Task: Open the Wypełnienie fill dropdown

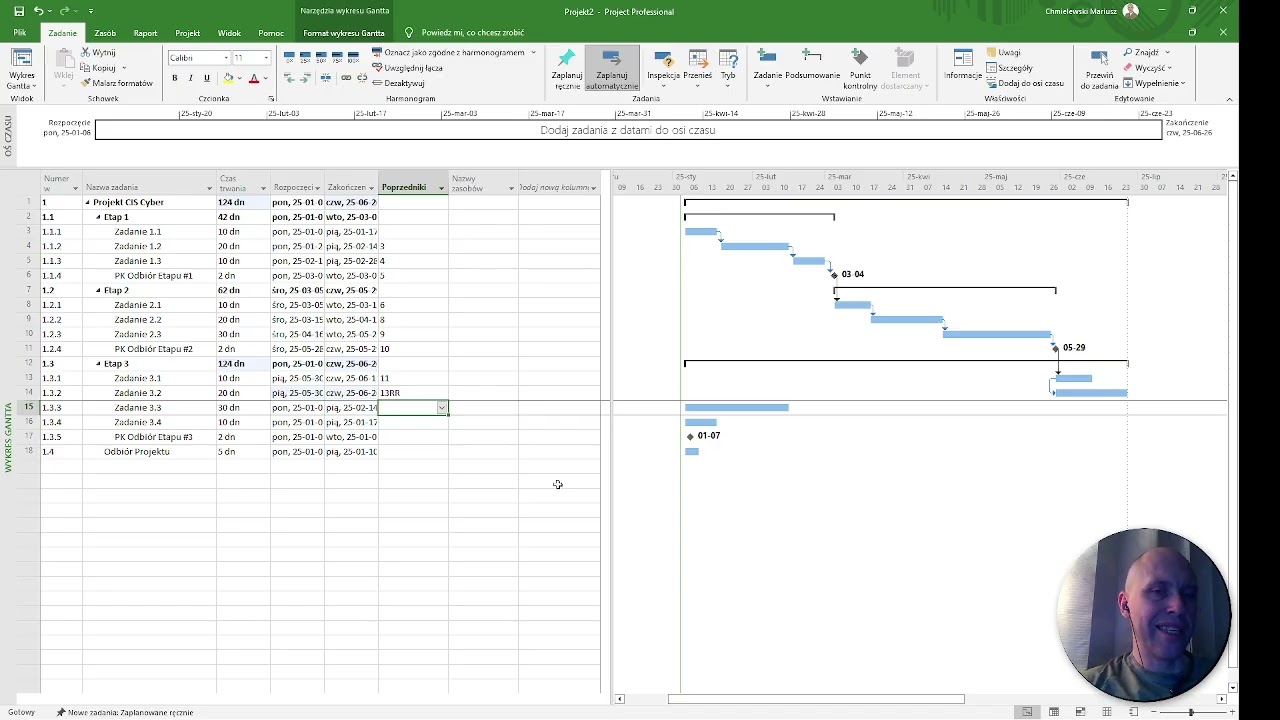Action: [1154, 83]
